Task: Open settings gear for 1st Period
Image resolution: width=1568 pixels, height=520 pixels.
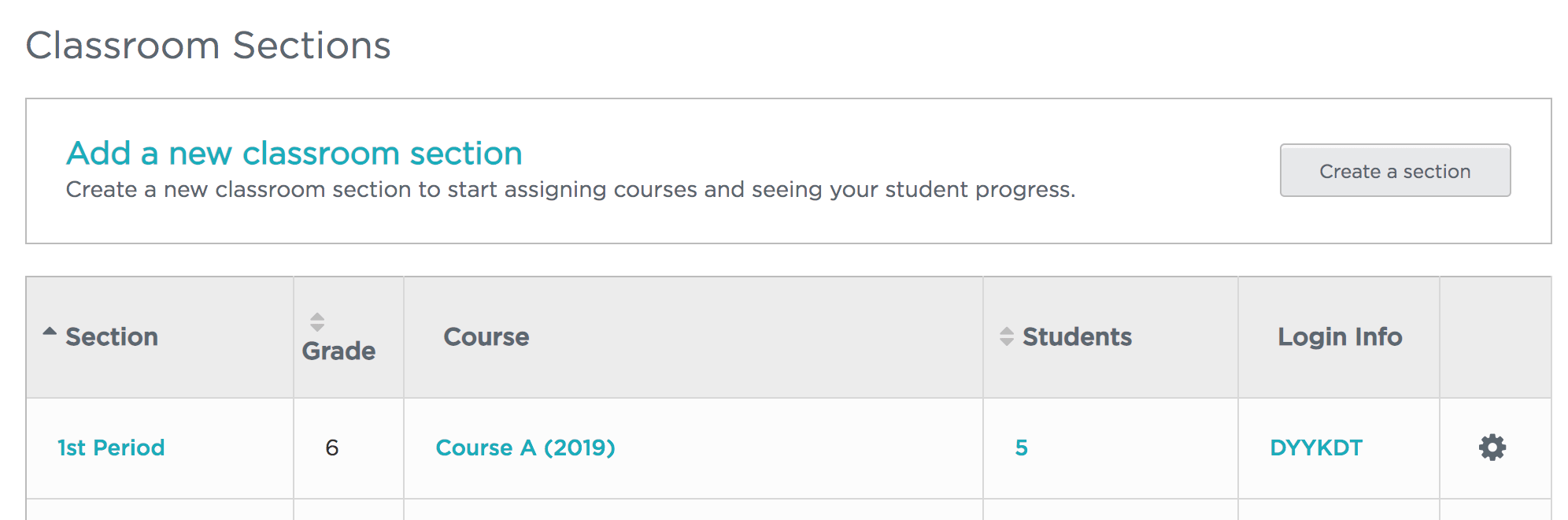Action: click(1492, 448)
